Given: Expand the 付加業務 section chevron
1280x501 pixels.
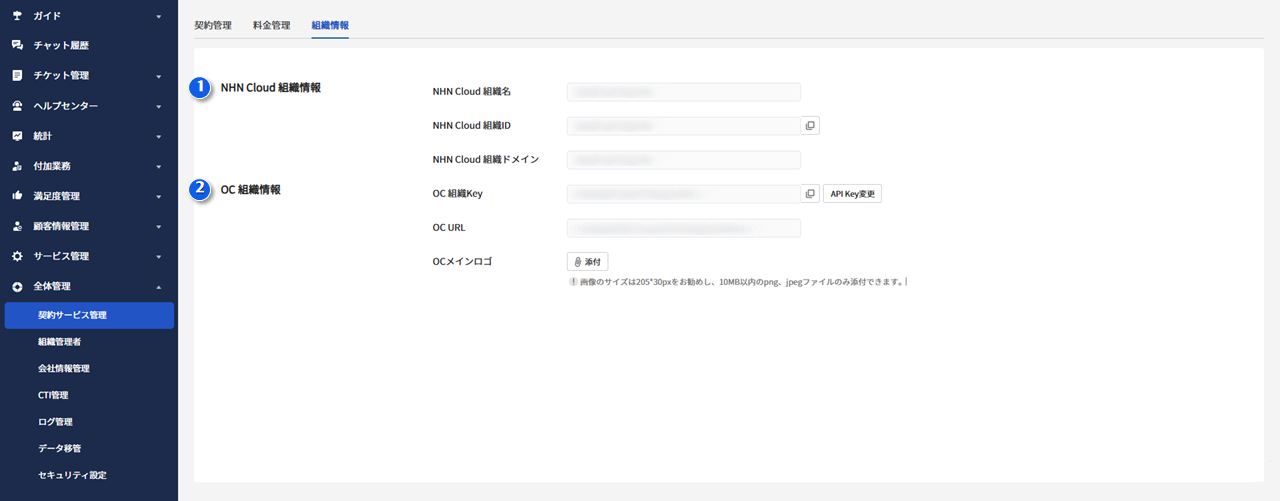Looking at the screenshot, I should click(159, 167).
